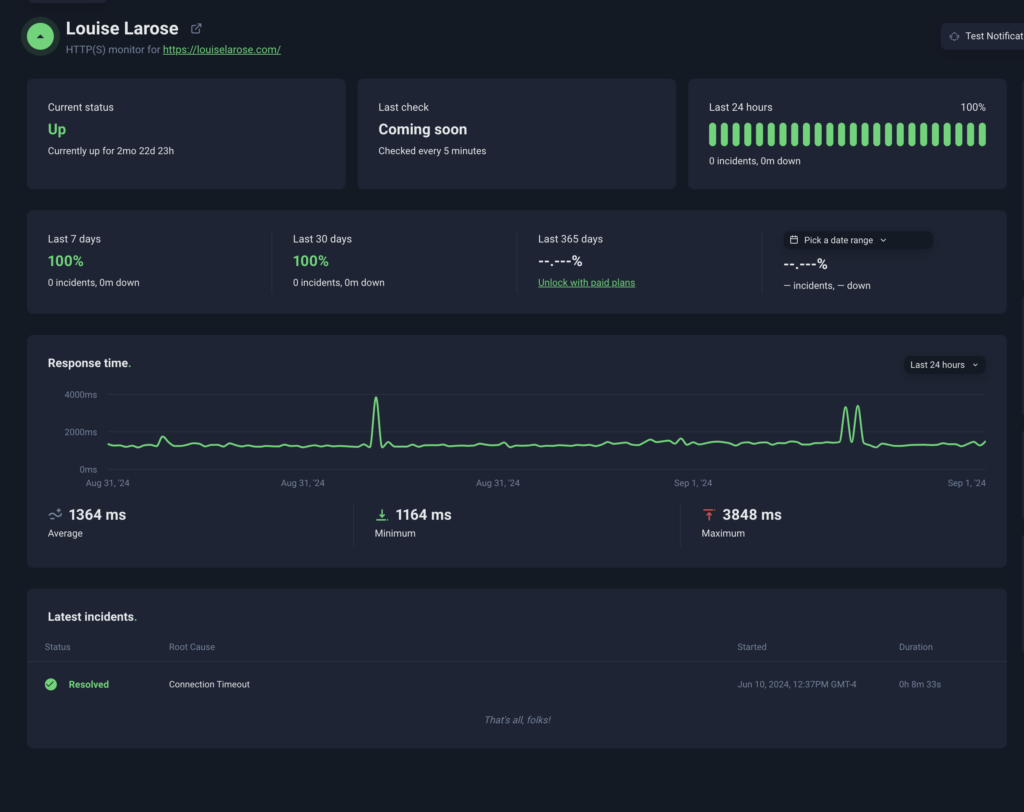Click the red maximum upload-arrow icon
The image size is (1024, 812).
pos(708,514)
